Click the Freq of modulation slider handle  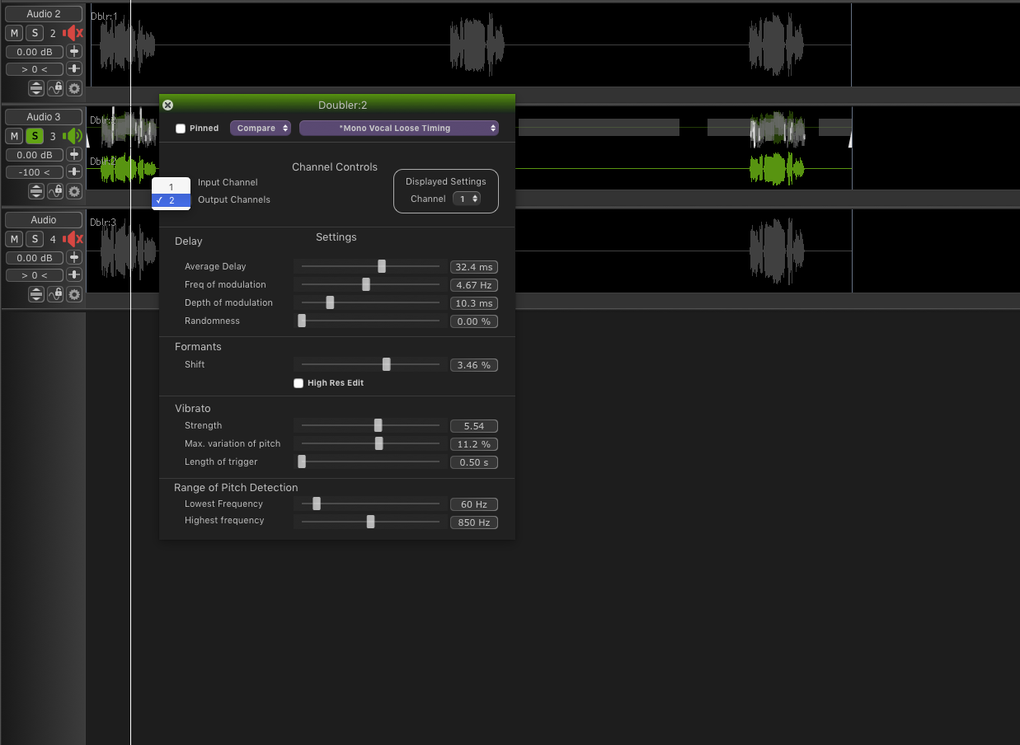point(366,284)
